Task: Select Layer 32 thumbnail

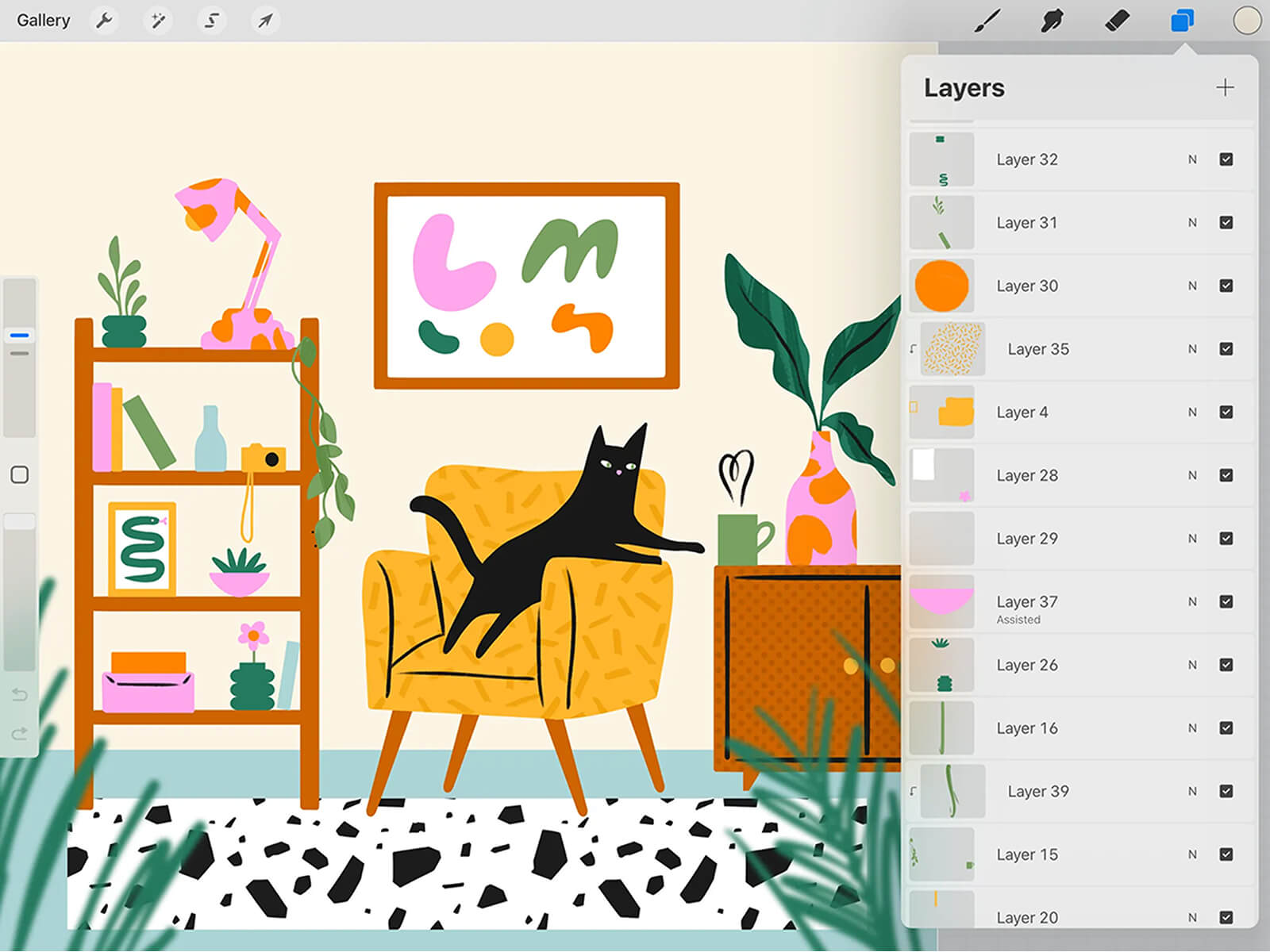Action: [x=941, y=159]
